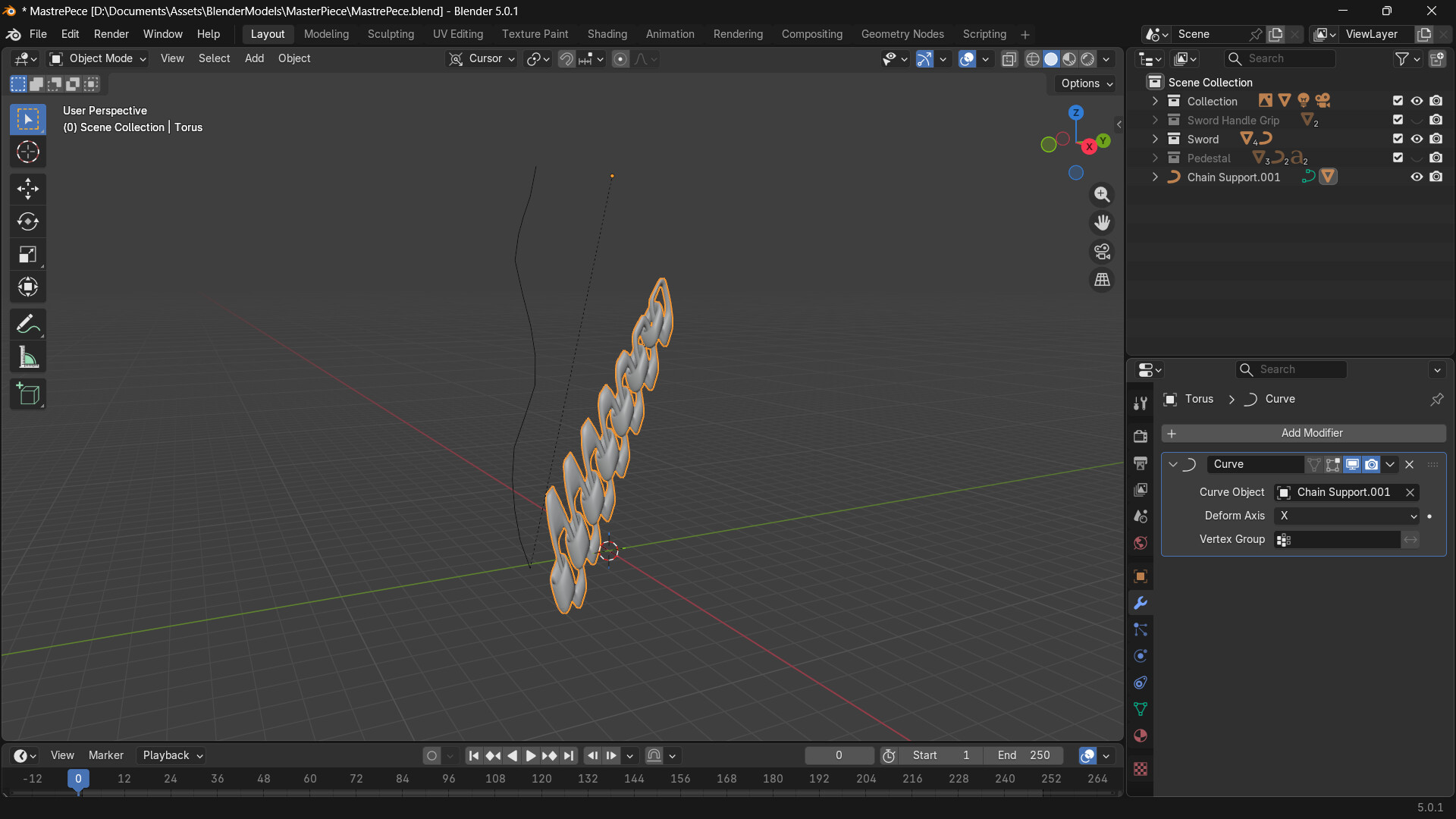The image size is (1456, 819).
Task: Toggle camera view icon
Action: click(1102, 251)
